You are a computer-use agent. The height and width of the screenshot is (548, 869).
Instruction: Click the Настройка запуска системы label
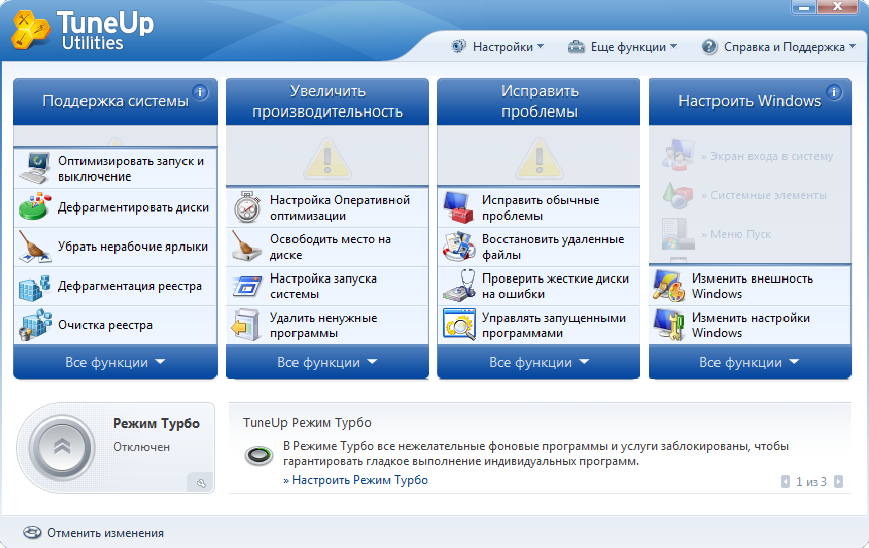tap(324, 286)
